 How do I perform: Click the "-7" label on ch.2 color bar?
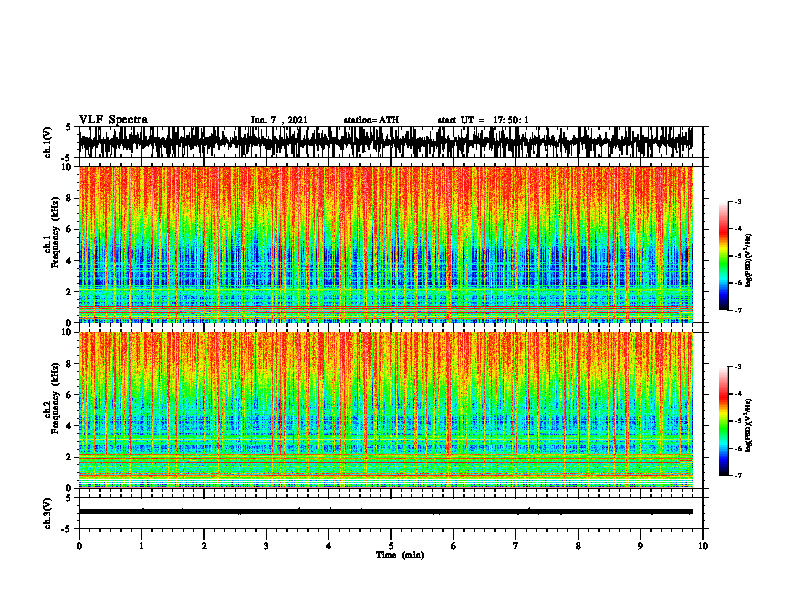pos(738,475)
